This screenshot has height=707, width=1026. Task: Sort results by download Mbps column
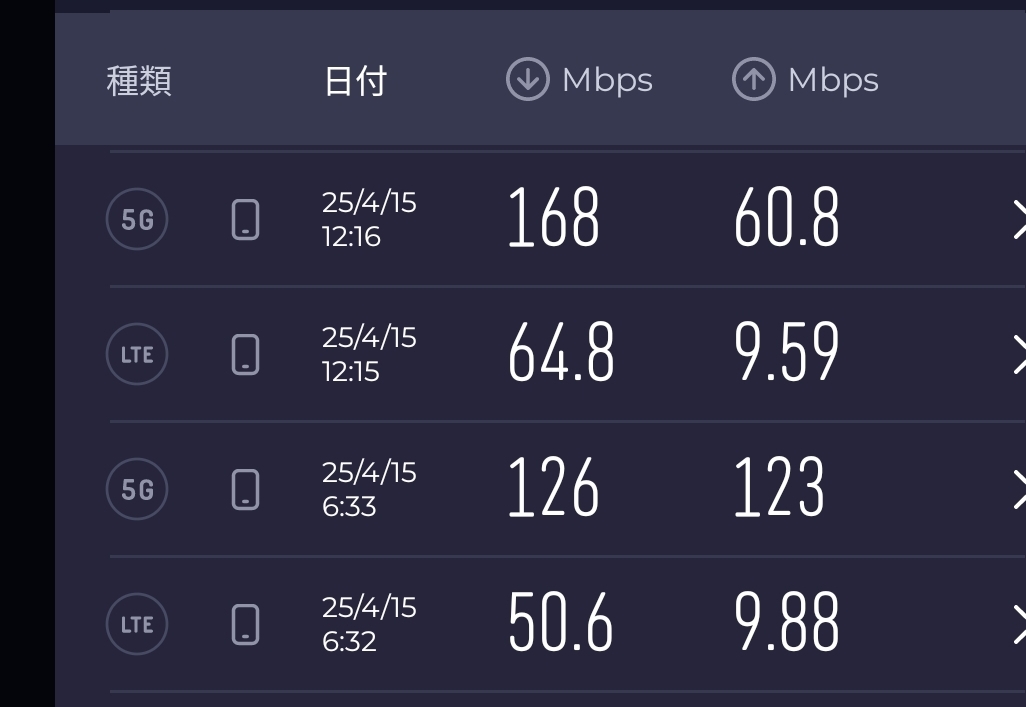[579, 80]
